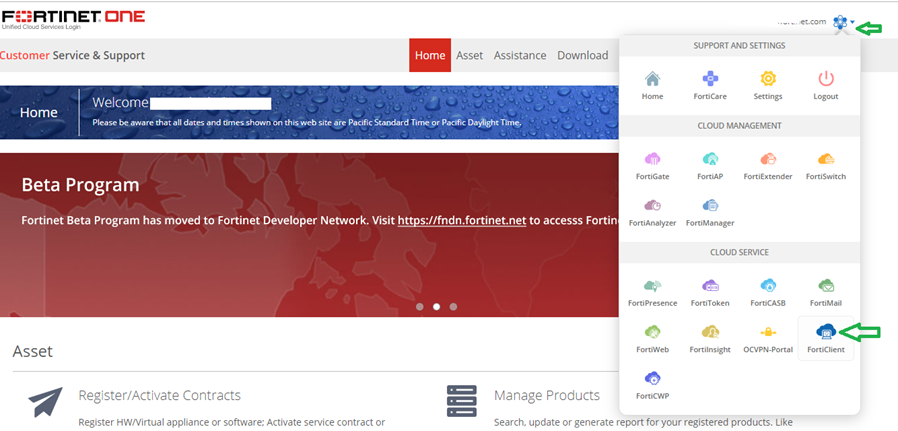
Task: Show the first carousel slide dot
Action: (x=420, y=307)
